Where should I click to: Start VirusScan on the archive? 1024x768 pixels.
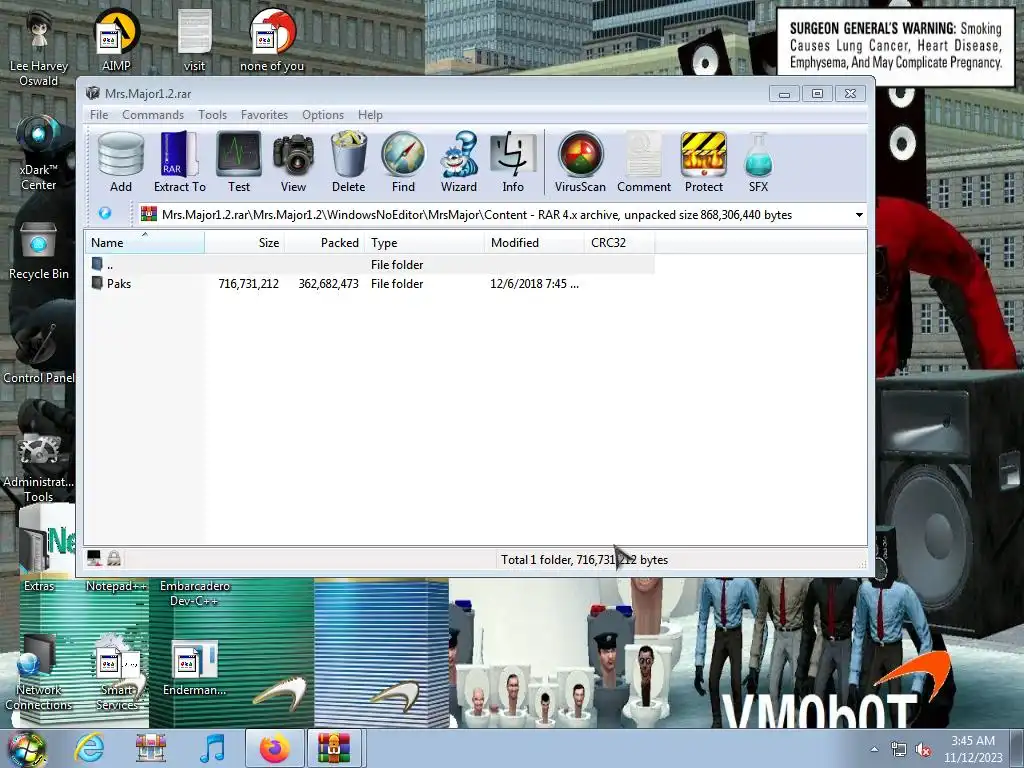(580, 162)
